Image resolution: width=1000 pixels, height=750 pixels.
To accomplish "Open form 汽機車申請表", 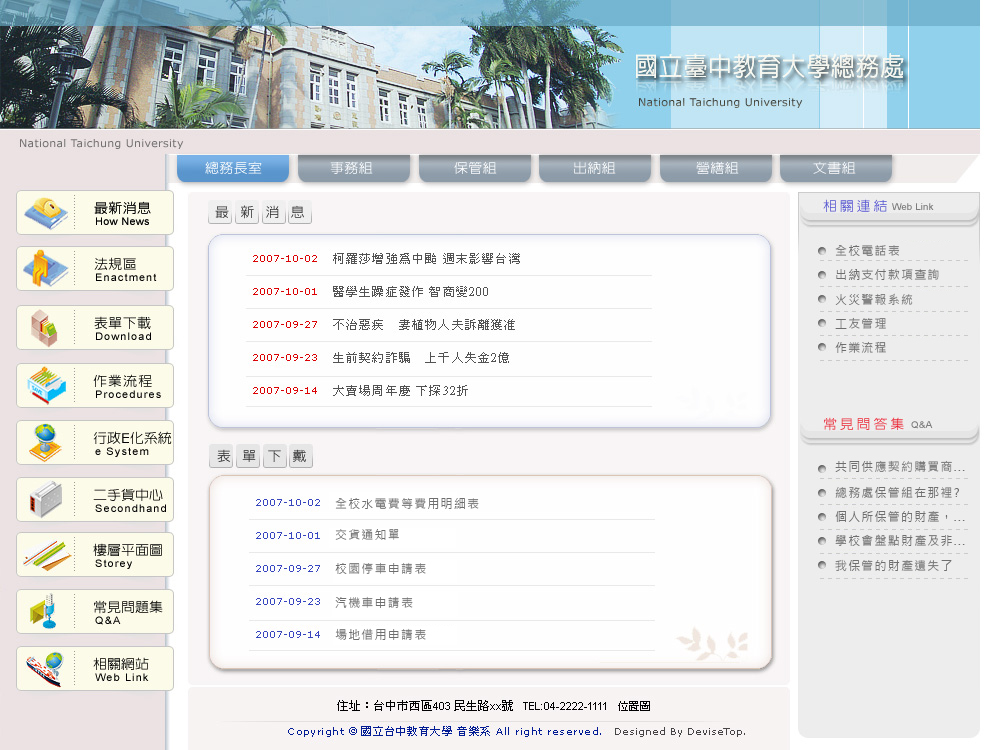I will pos(374,603).
